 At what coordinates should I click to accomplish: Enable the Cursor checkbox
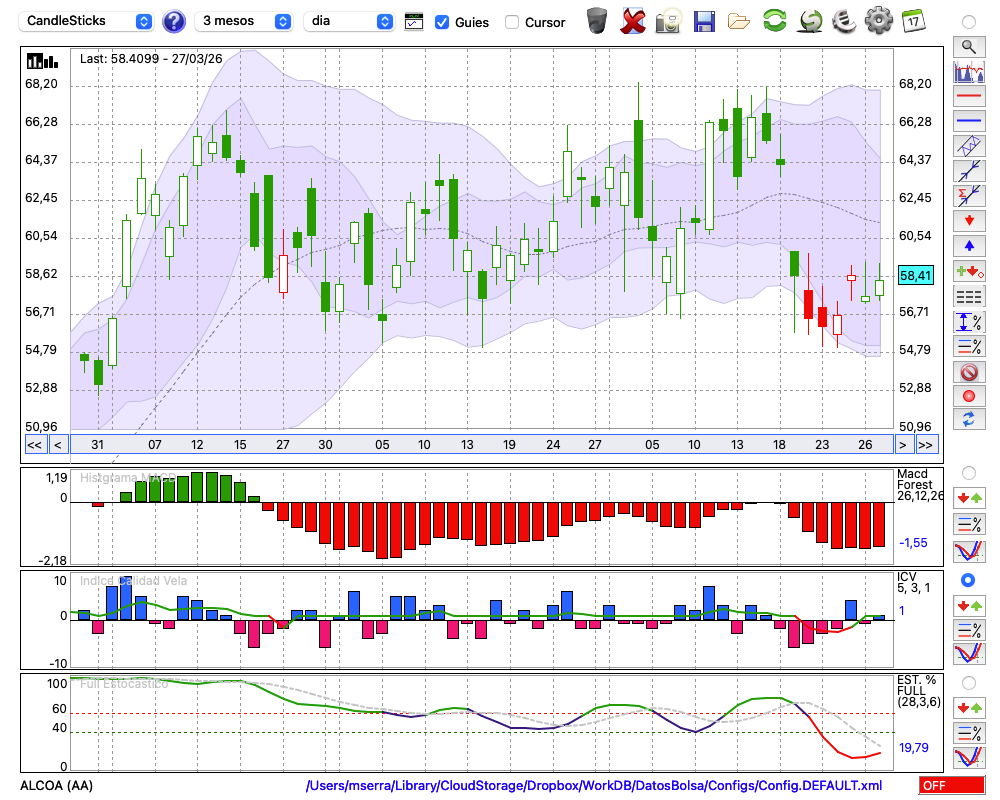(512, 22)
